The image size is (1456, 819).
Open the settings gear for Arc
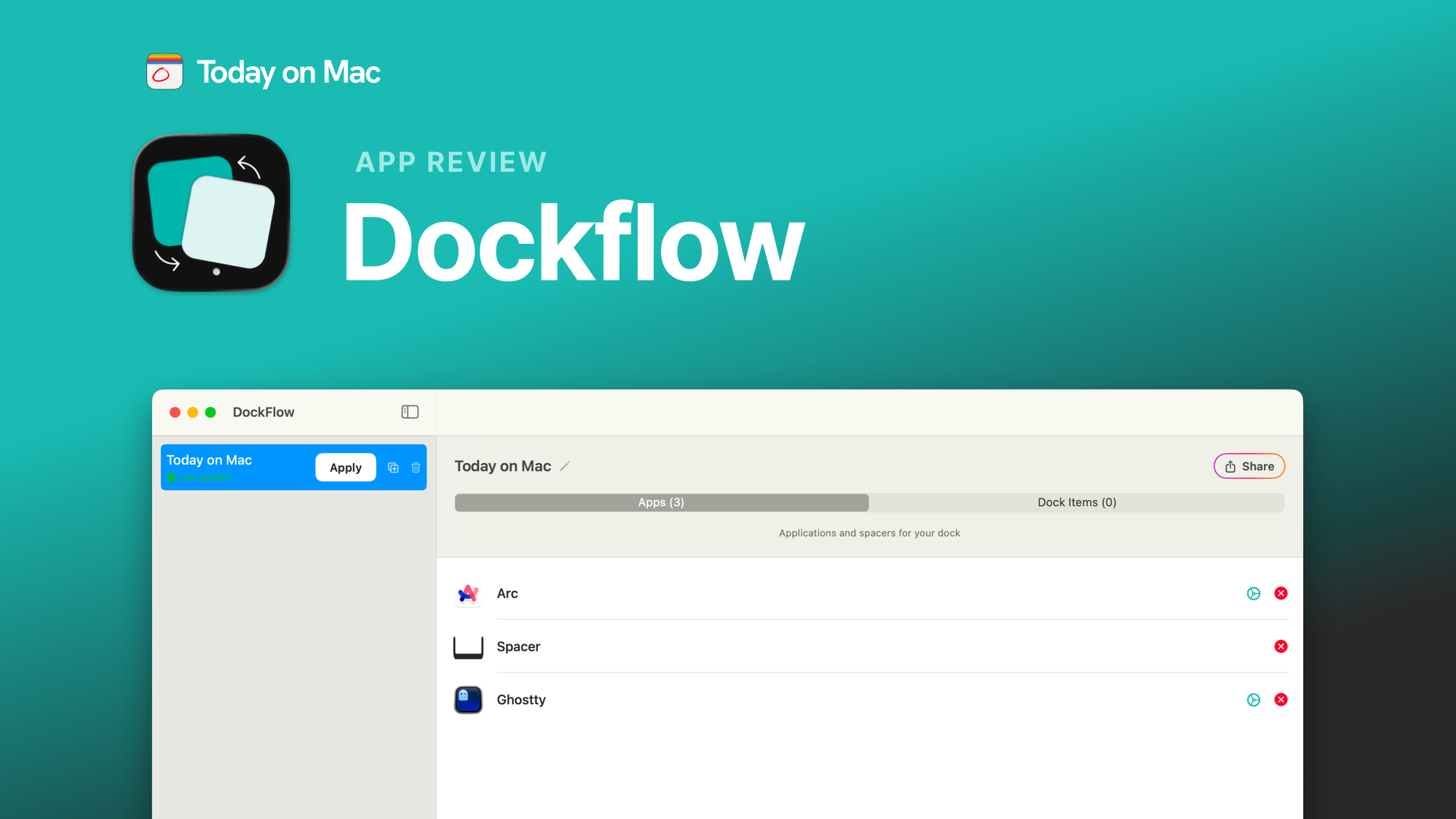point(1253,593)
